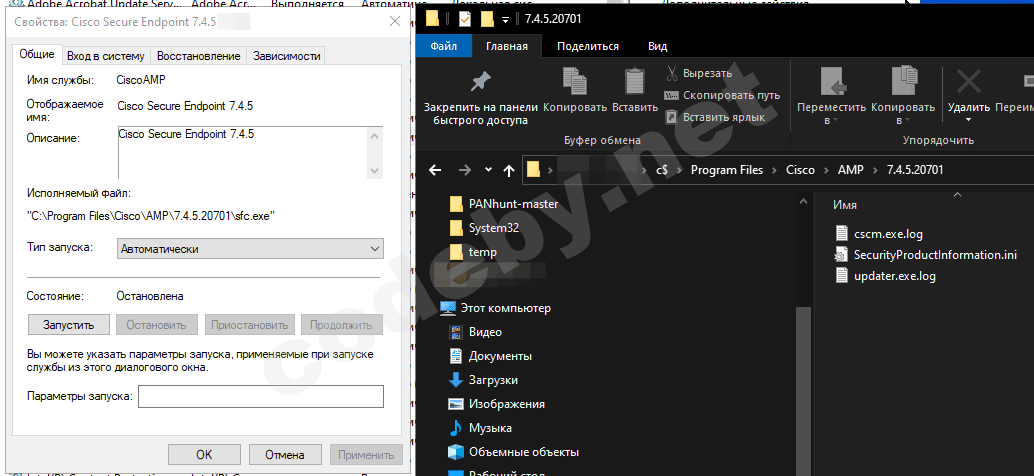The width and height of the screenshot is (1034, 476).
Task: Click the Видео folder icon
Action: [456, 332]
